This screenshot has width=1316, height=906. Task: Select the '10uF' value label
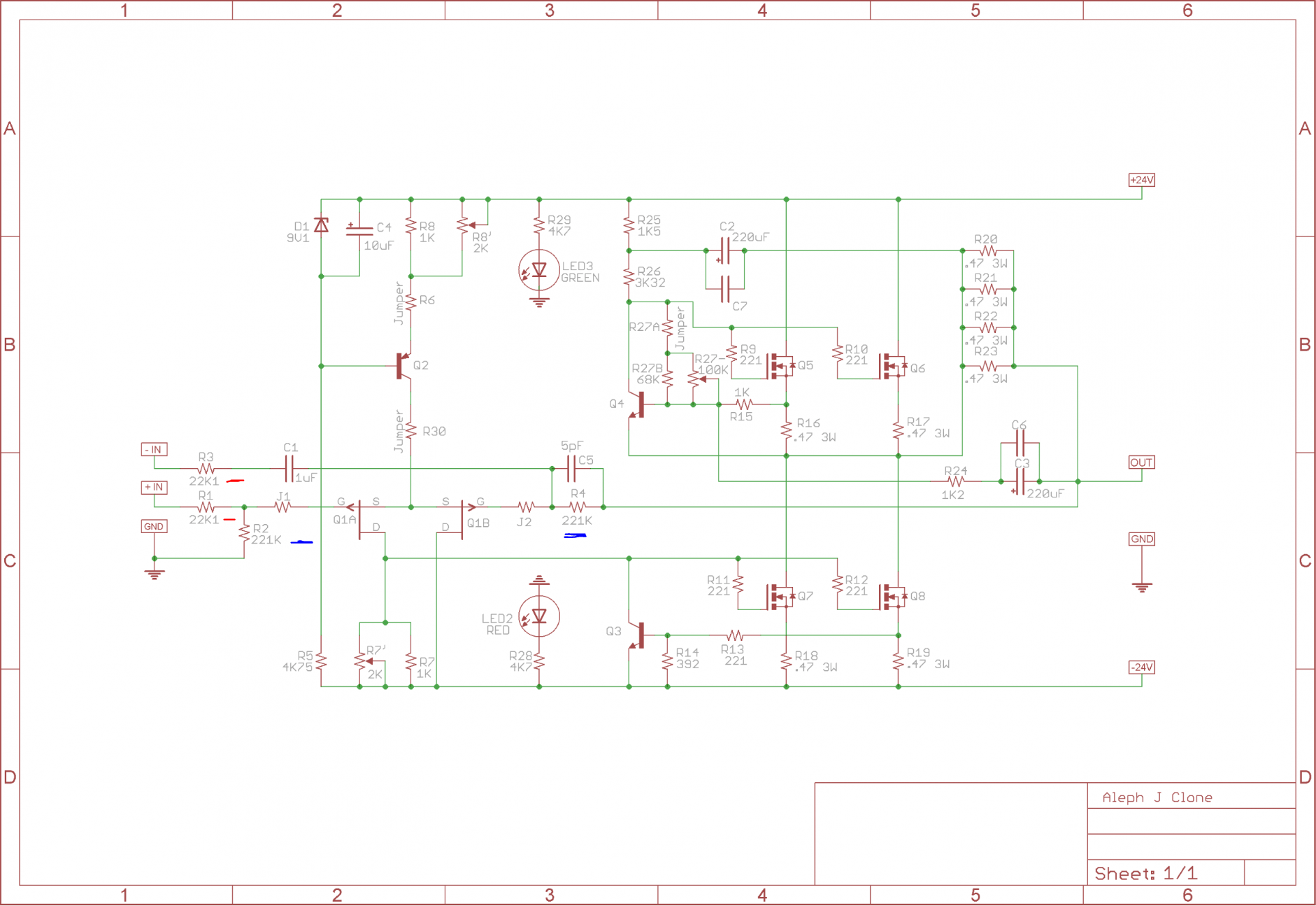(x=378, y=246)
